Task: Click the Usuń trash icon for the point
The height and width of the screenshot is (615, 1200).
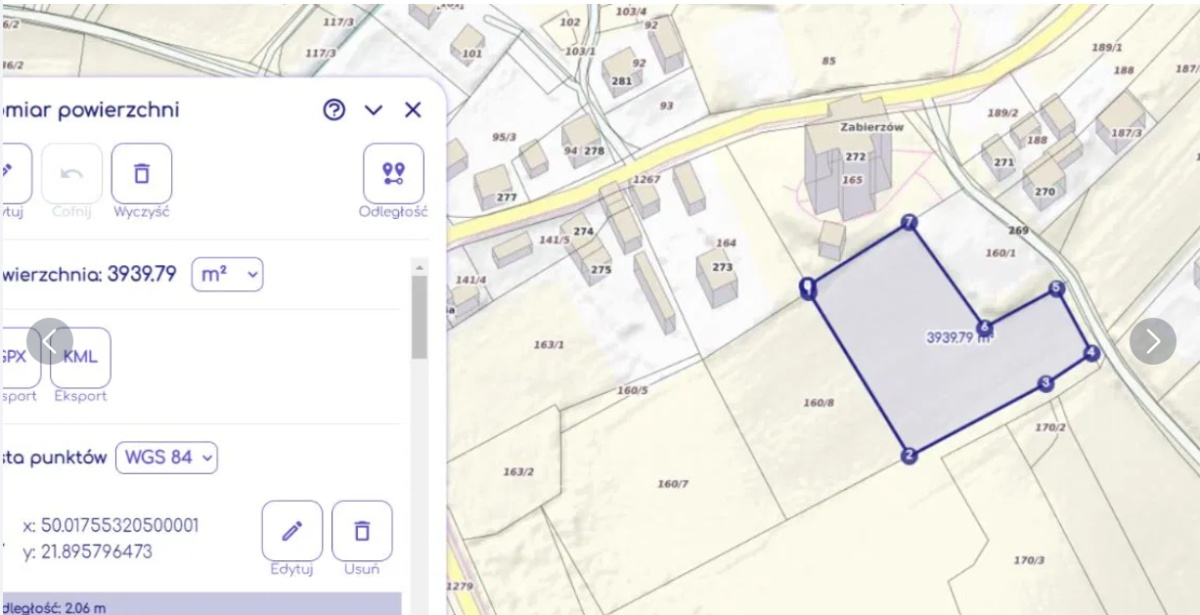Action: click(362, 531)
